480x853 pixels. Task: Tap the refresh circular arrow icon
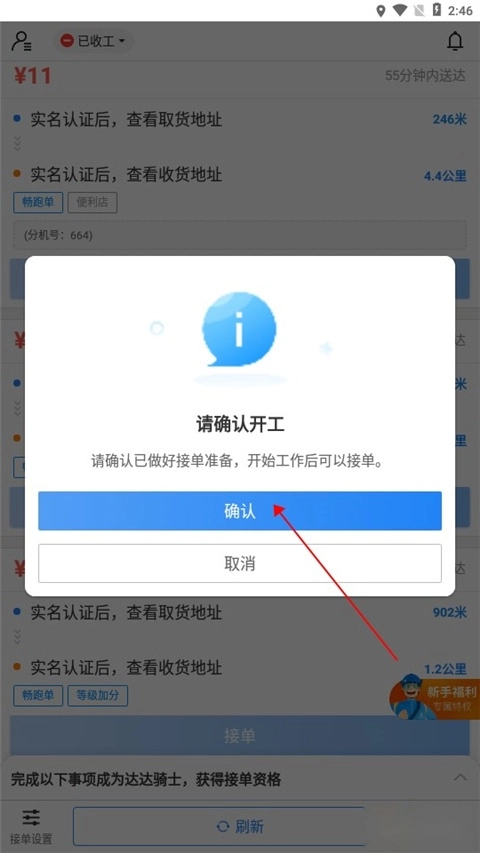[223, 827]
